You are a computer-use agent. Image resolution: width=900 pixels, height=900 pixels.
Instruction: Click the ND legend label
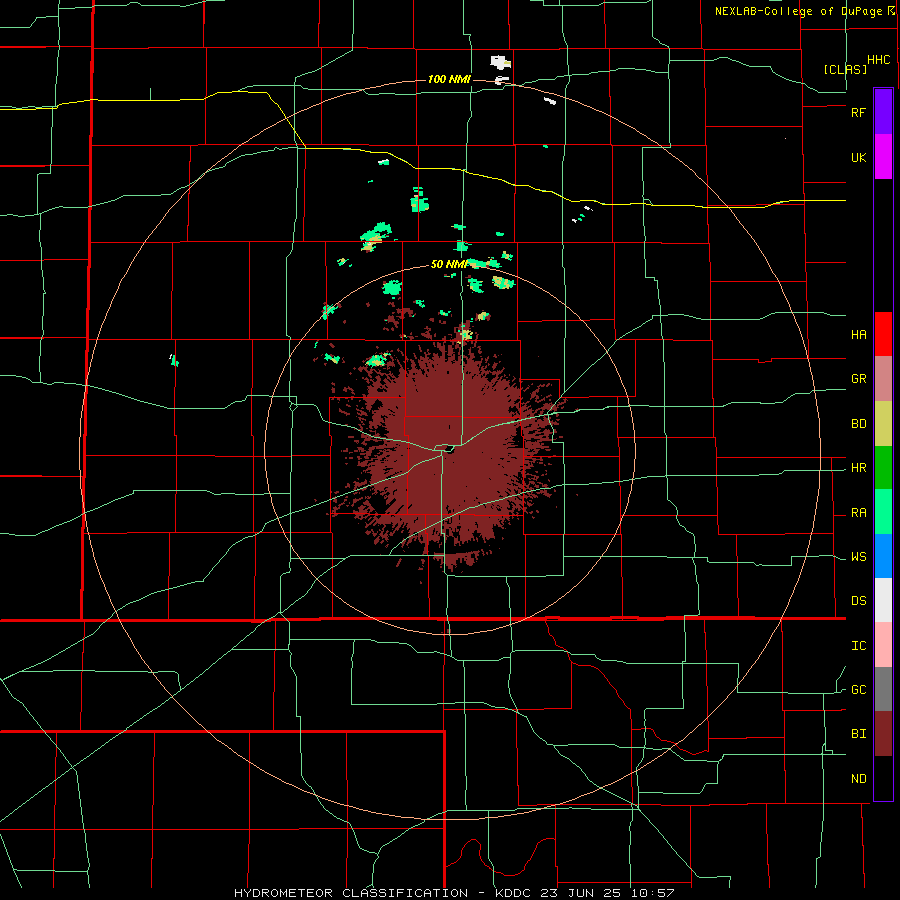[858, 779]
